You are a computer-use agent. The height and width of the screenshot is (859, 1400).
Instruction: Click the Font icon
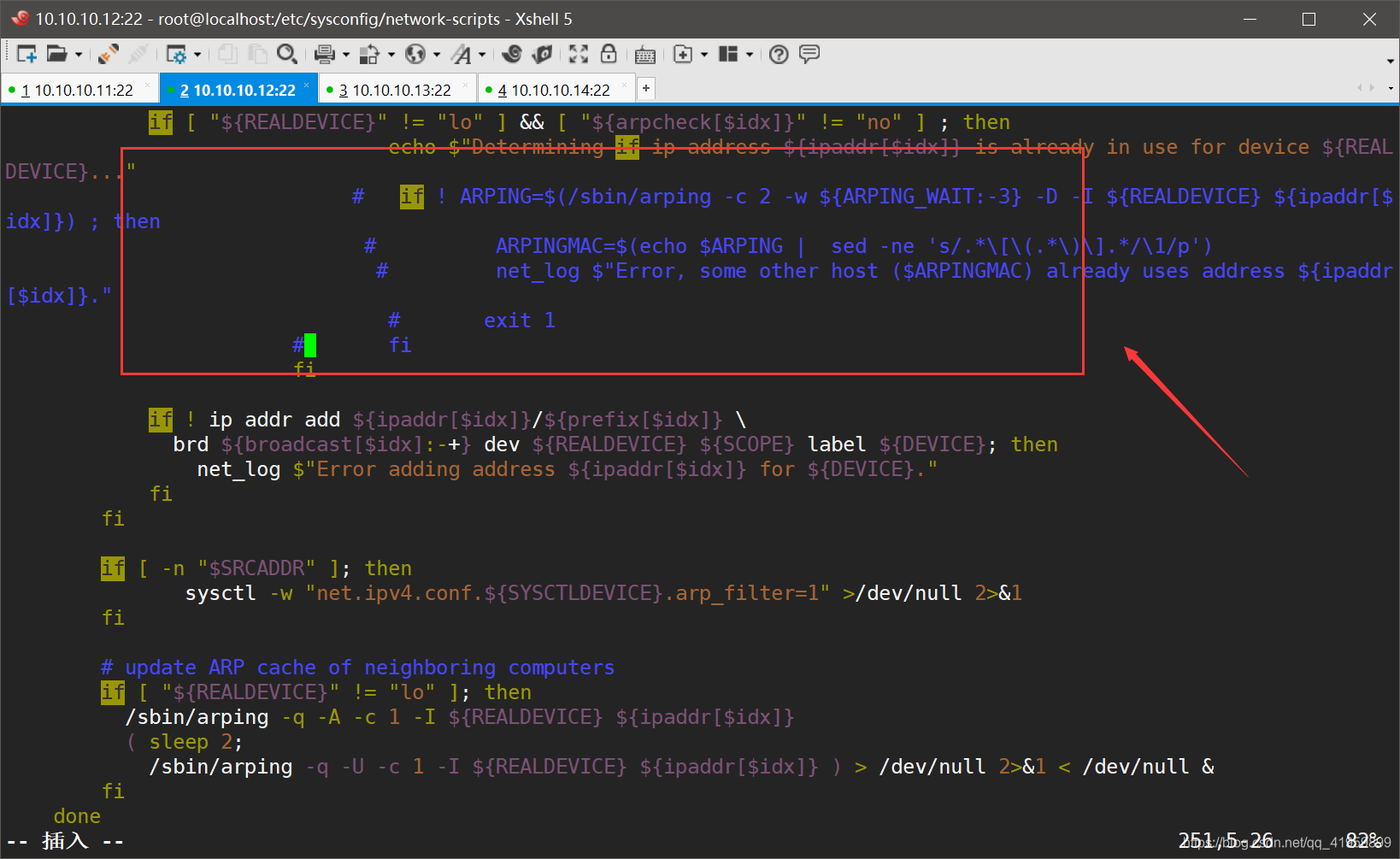click(462, 55)
